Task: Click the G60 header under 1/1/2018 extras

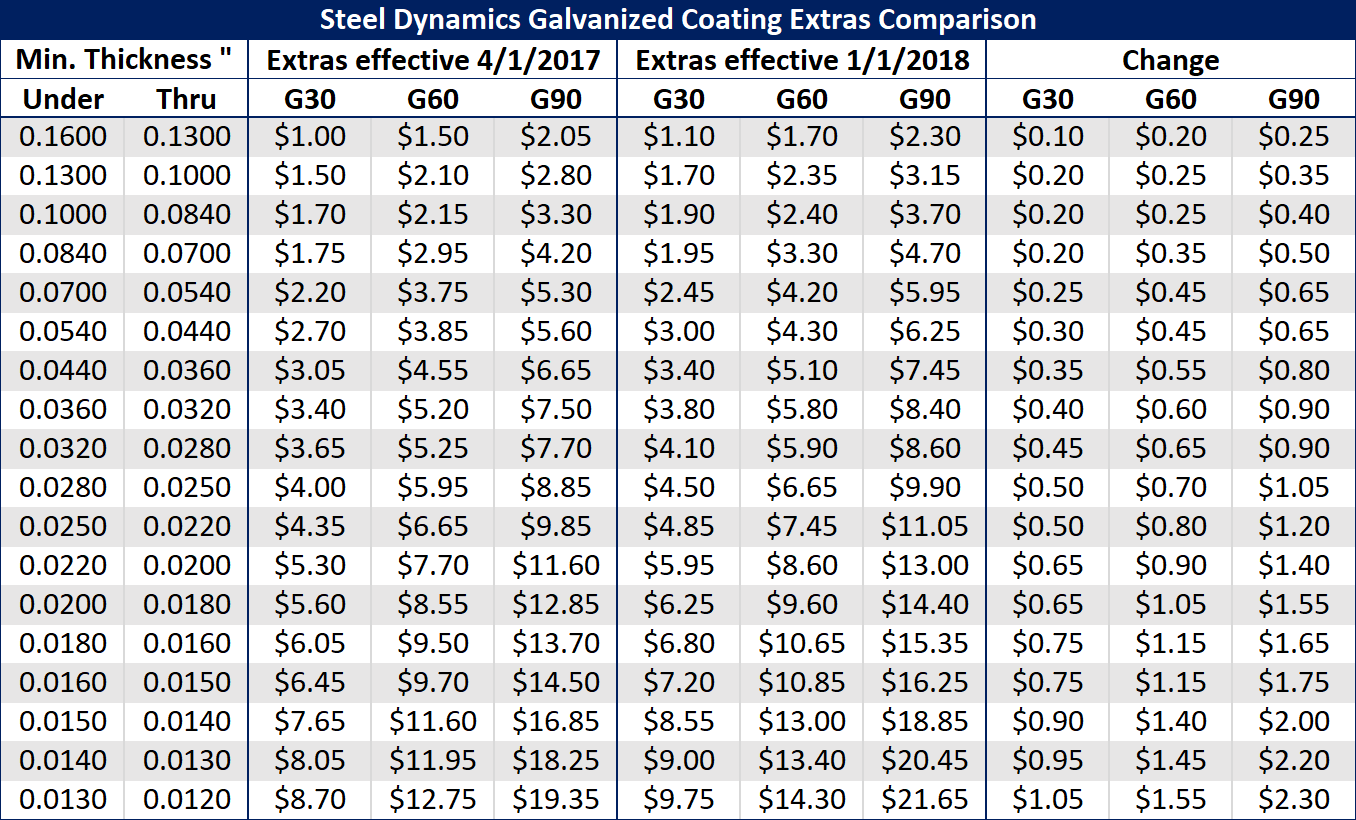Action: pos(802,99)
